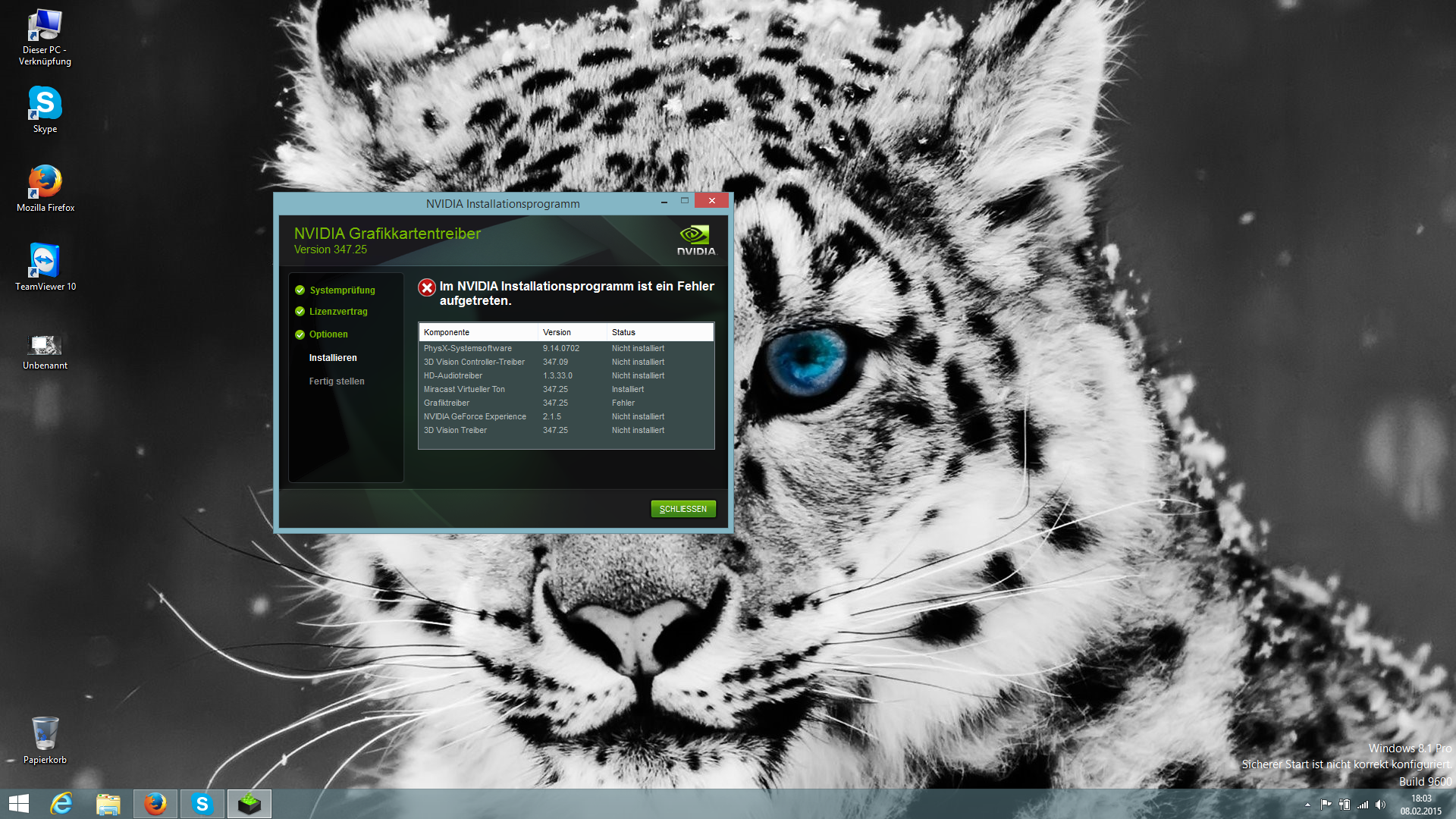The width and height of the screenshot is (1456, 819).
Task: Select the PhysX-Systemsoftware row
Action: click(x=566, y=348)
